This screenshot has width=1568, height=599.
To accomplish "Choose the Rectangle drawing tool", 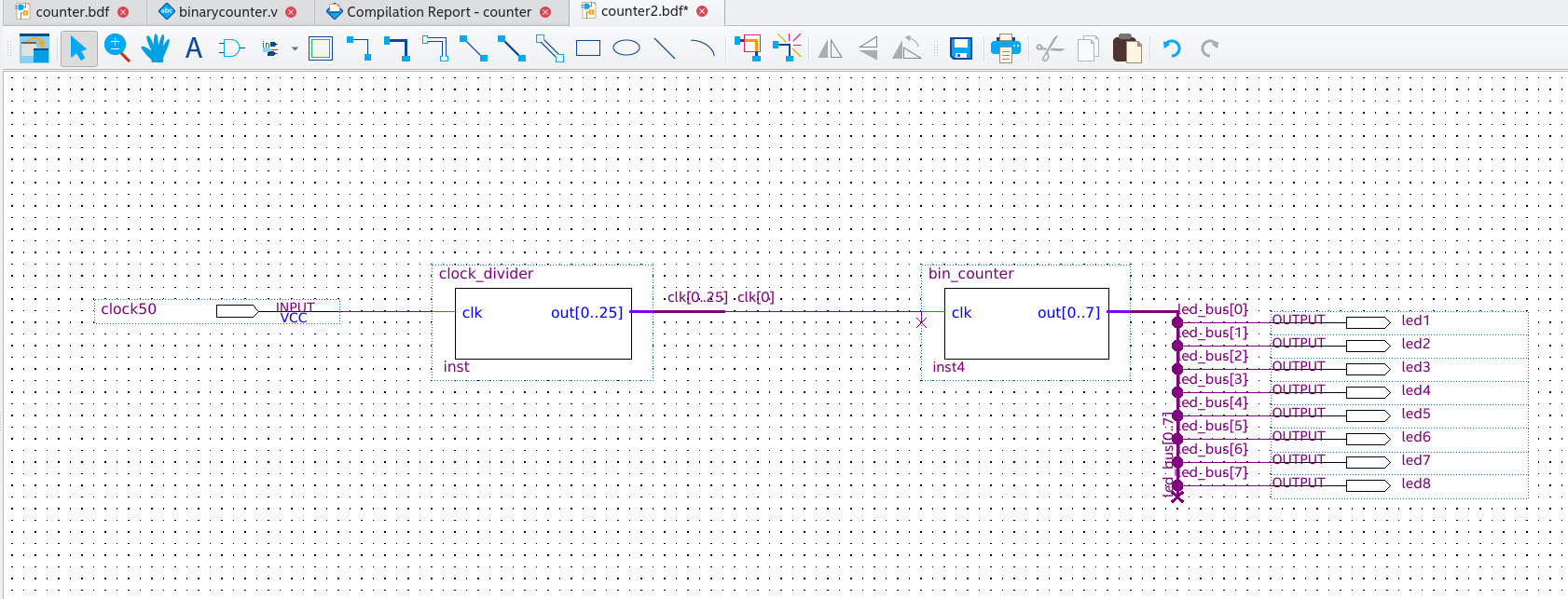I will (588, 48).
